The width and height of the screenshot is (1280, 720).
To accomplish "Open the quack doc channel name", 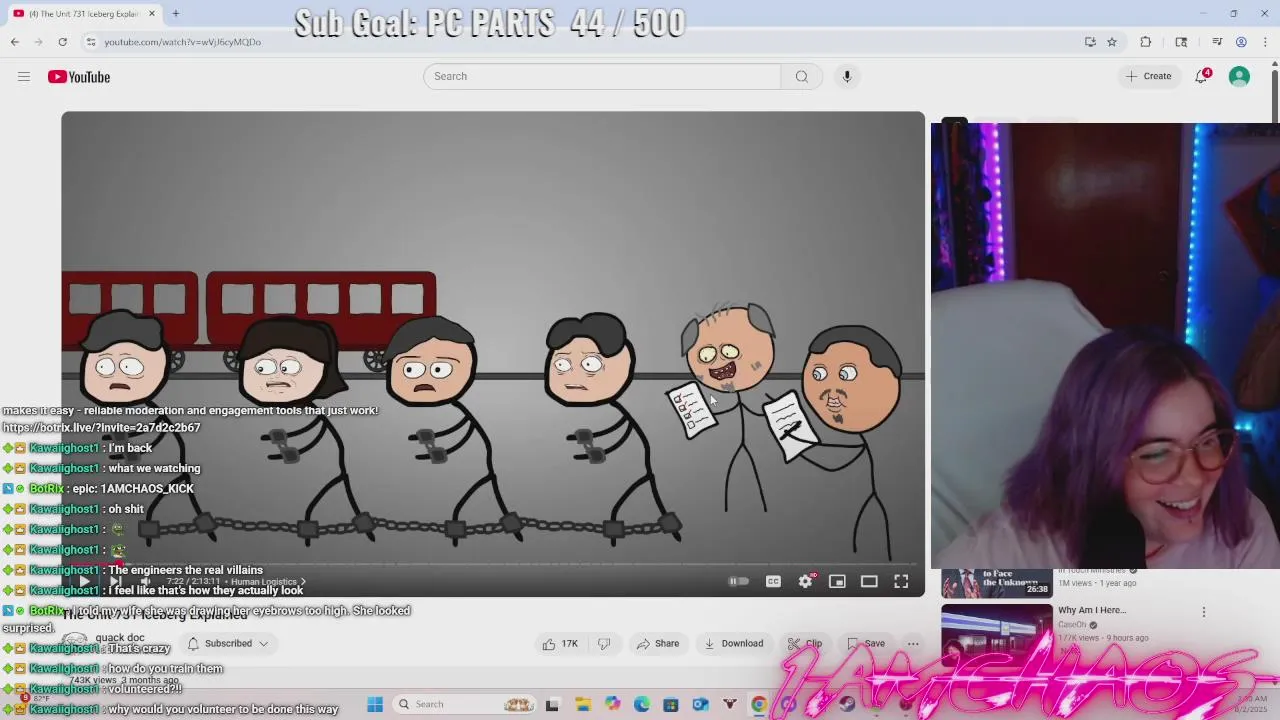I will coord(120,638).
